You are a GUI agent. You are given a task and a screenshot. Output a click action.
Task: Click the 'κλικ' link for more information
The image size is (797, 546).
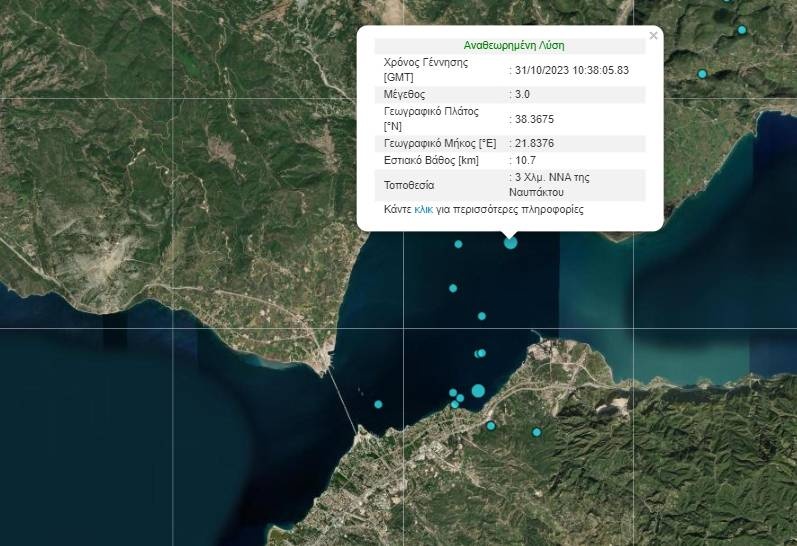point(423,210)
